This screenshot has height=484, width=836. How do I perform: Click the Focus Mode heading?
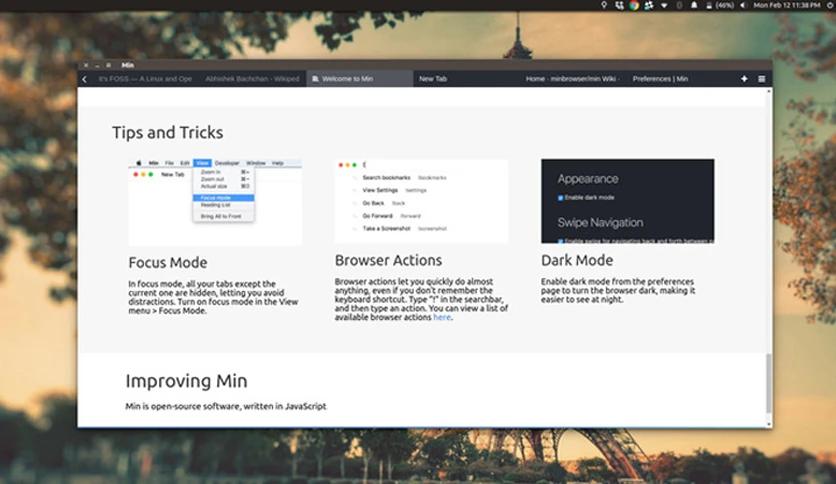coord(168,263)
